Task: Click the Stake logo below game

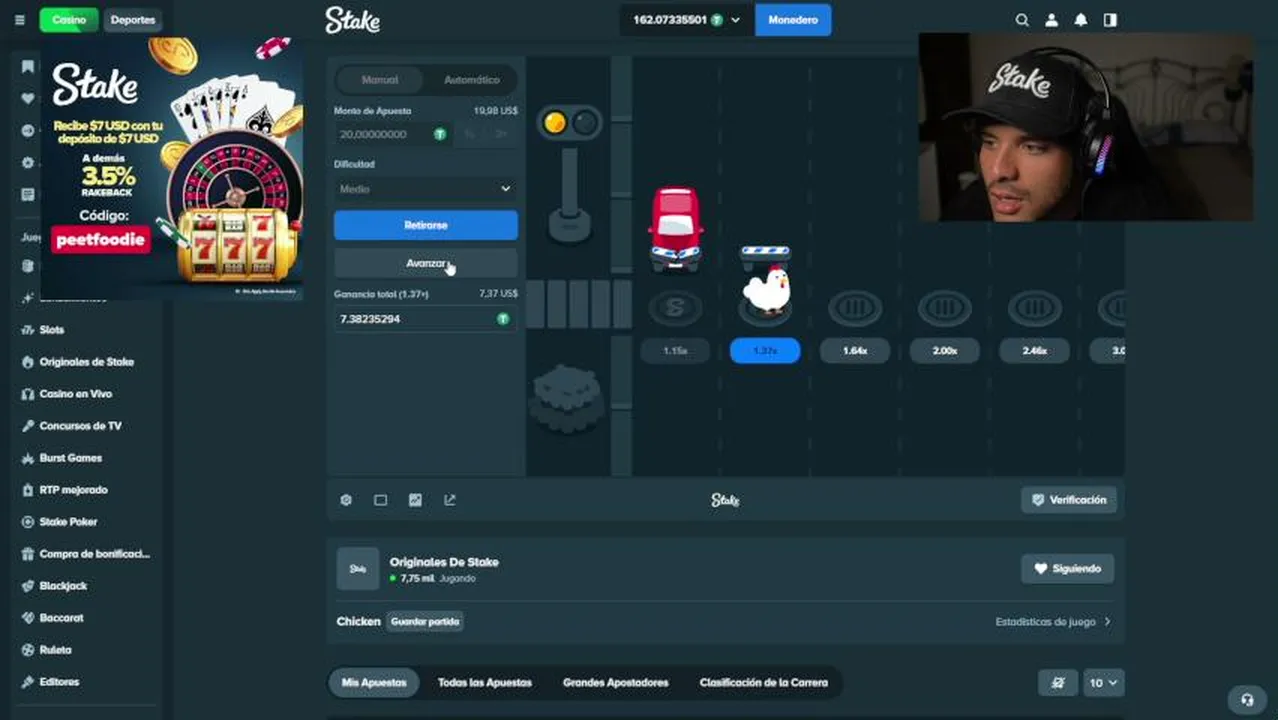Action: [725, 500]
